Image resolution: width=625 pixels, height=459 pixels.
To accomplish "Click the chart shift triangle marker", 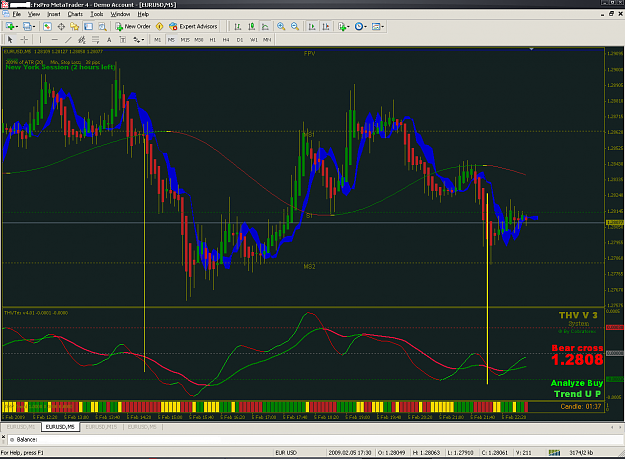I will click(x=531, y=49).
